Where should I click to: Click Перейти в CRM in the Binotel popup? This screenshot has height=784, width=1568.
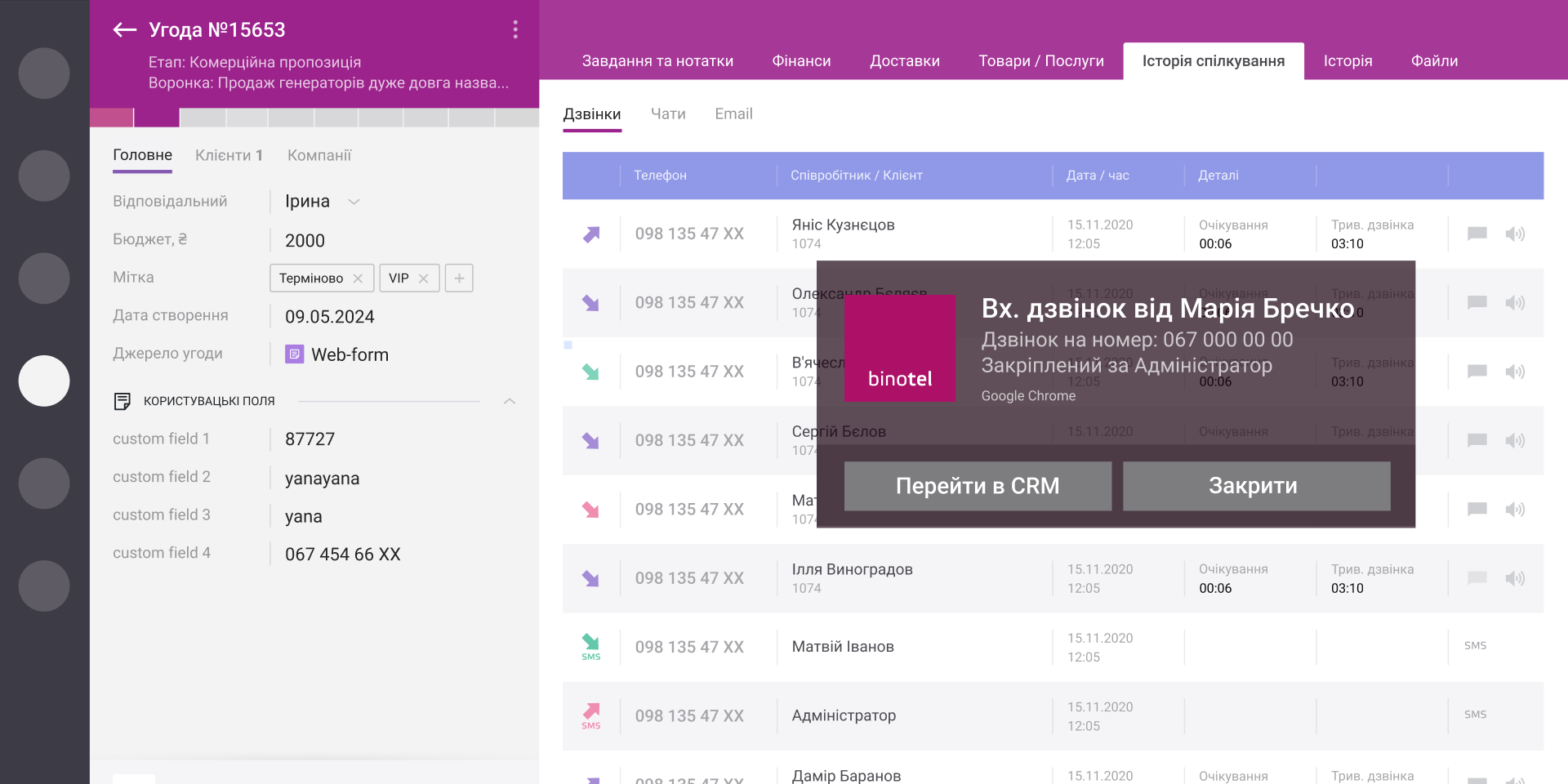click(x=977, y=485)
